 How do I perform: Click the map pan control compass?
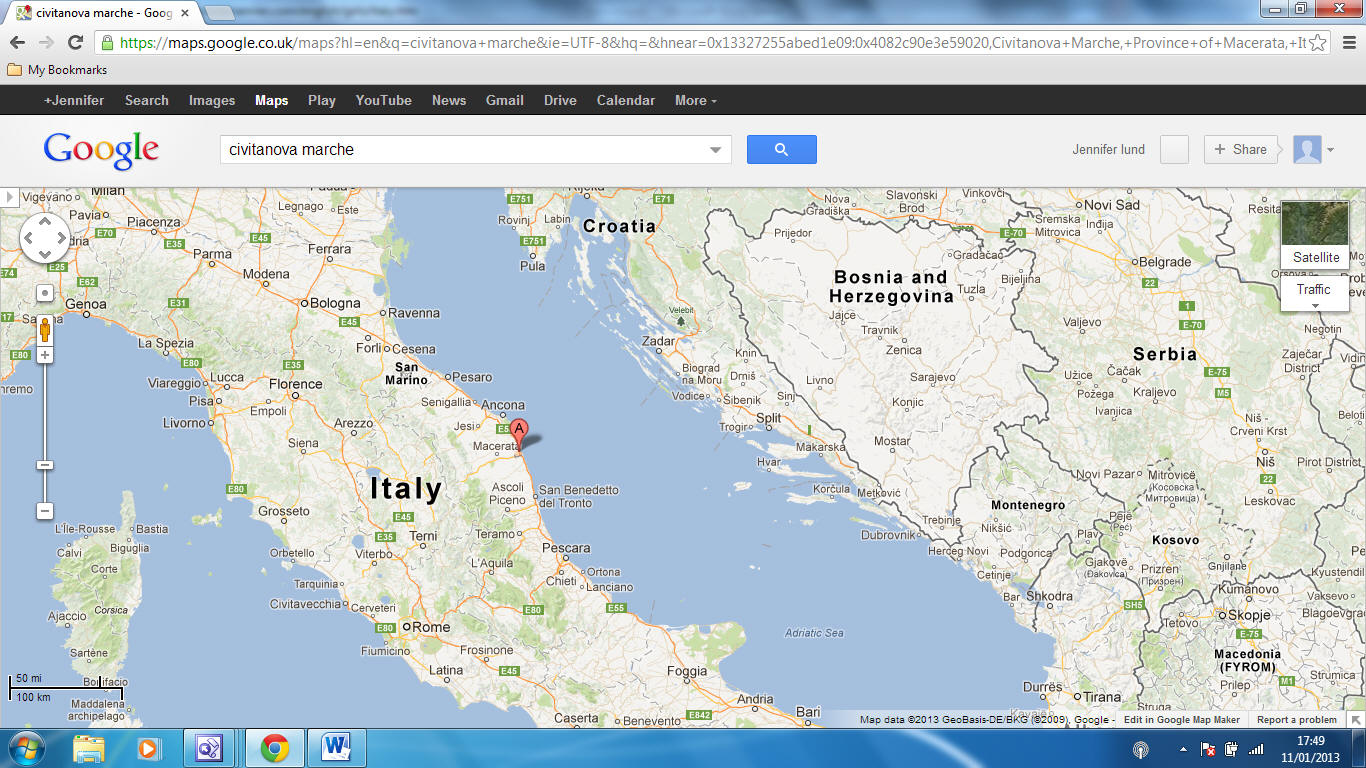(x=45, y=238)
